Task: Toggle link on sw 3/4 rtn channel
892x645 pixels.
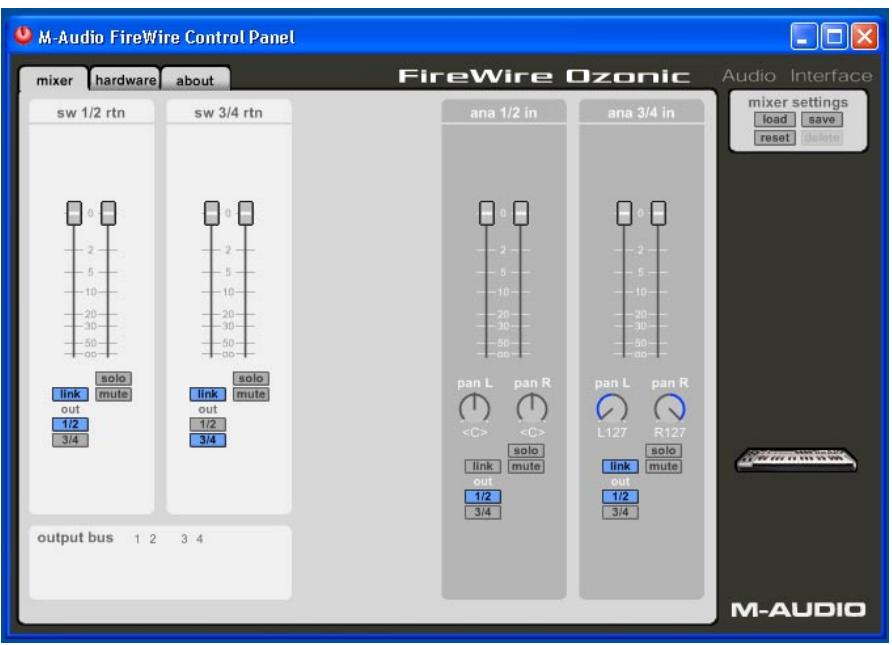Action: tap(208, 394)
